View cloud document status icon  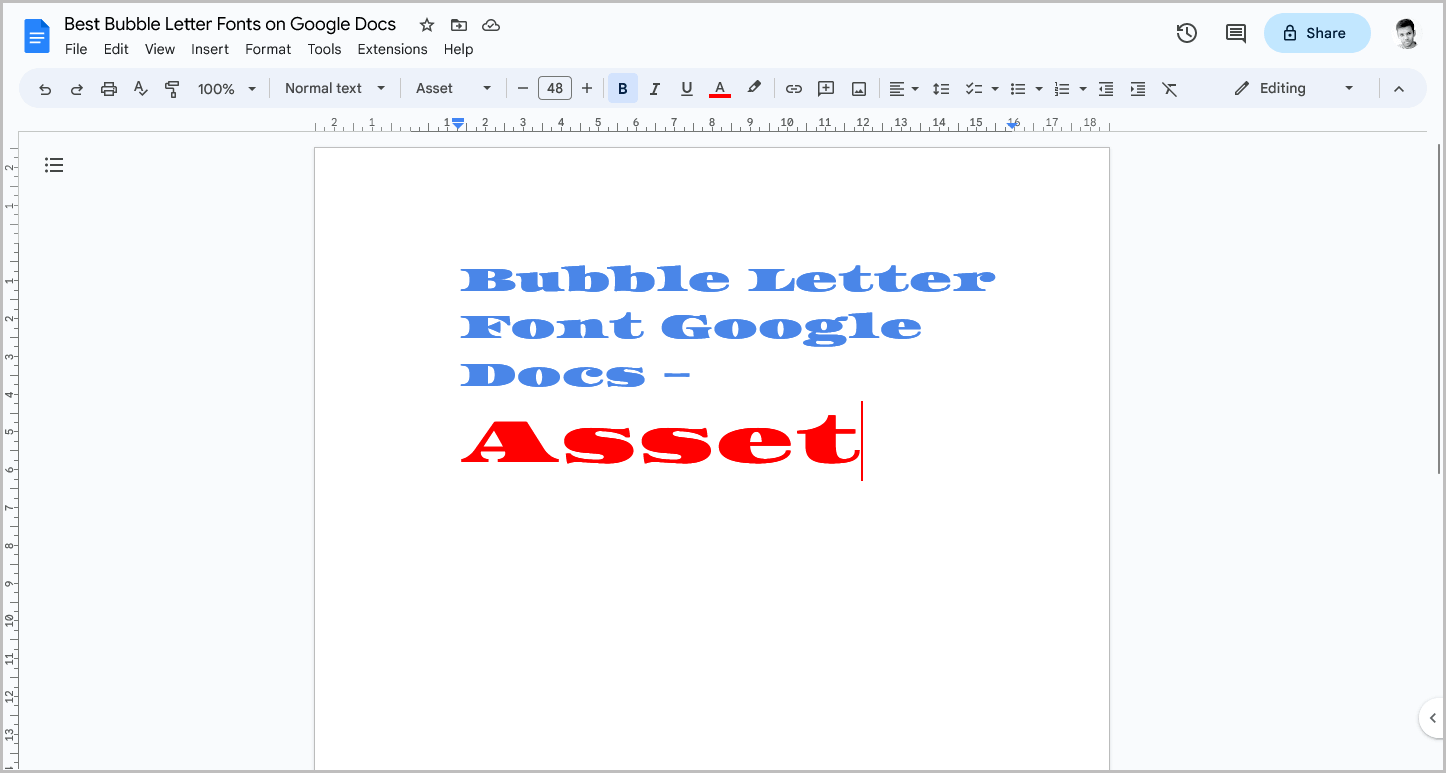coord(491,25)
